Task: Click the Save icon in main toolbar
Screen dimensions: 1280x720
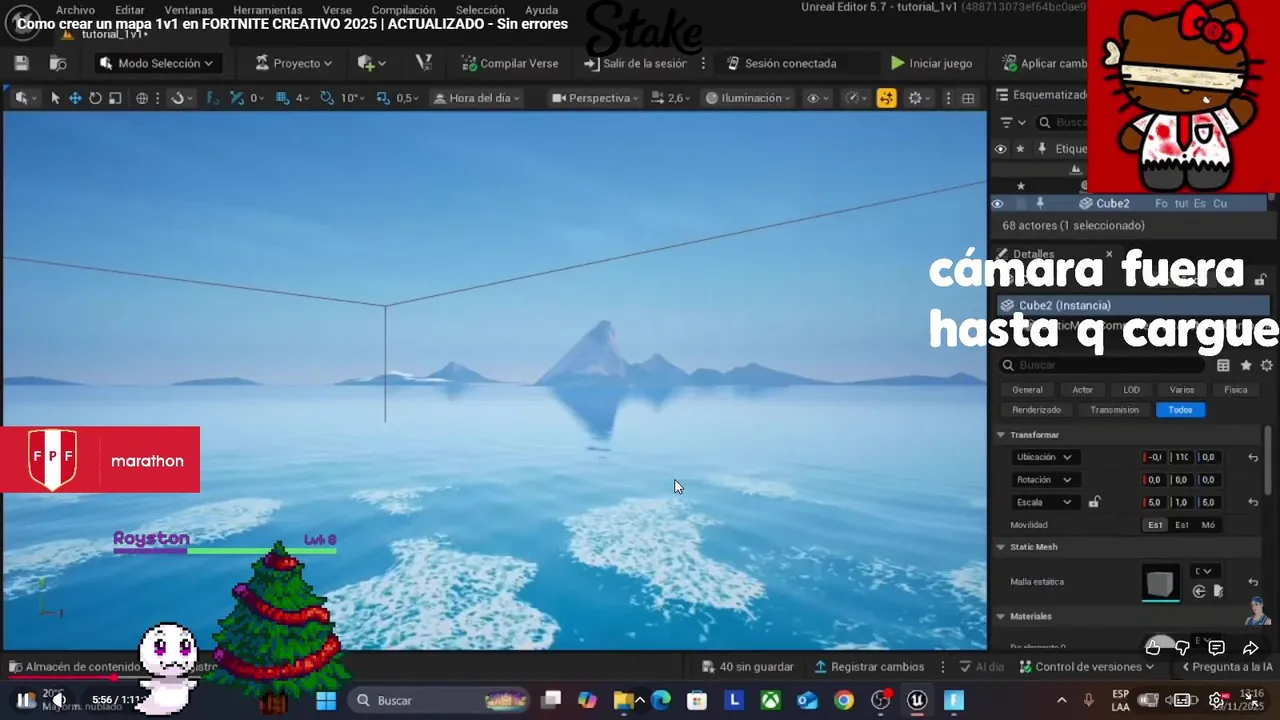Action: coord(21,63)
